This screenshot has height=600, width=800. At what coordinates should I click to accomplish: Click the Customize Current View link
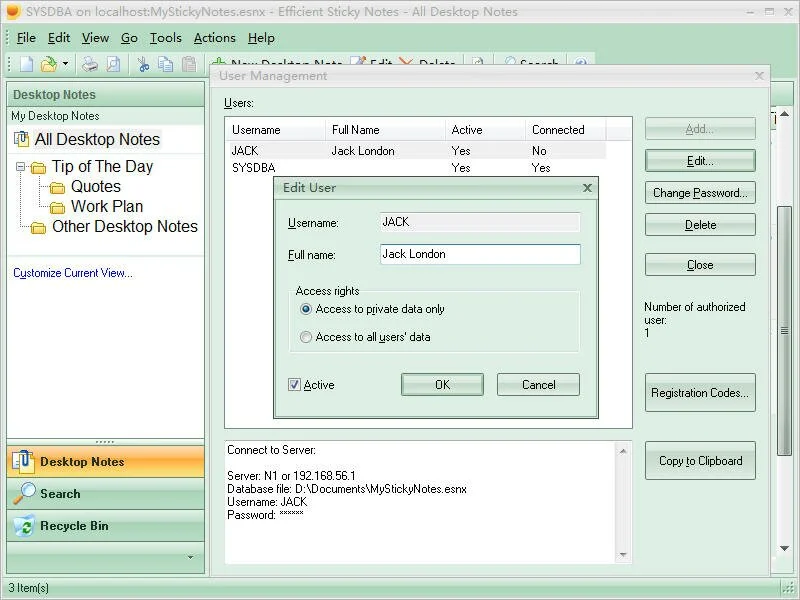click(72, 273)
